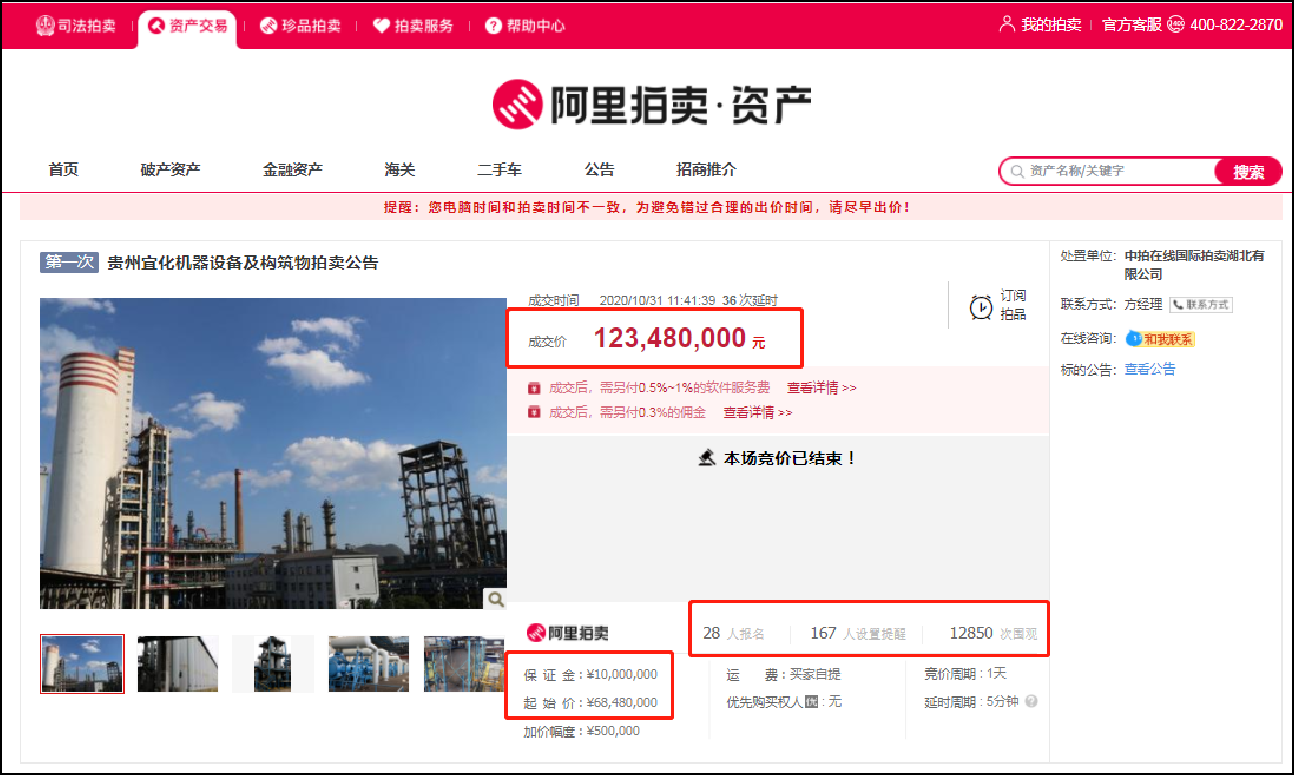1294x775 pixels.
Task: Open the 查看公告 link
Action: tap(1150, 369)
